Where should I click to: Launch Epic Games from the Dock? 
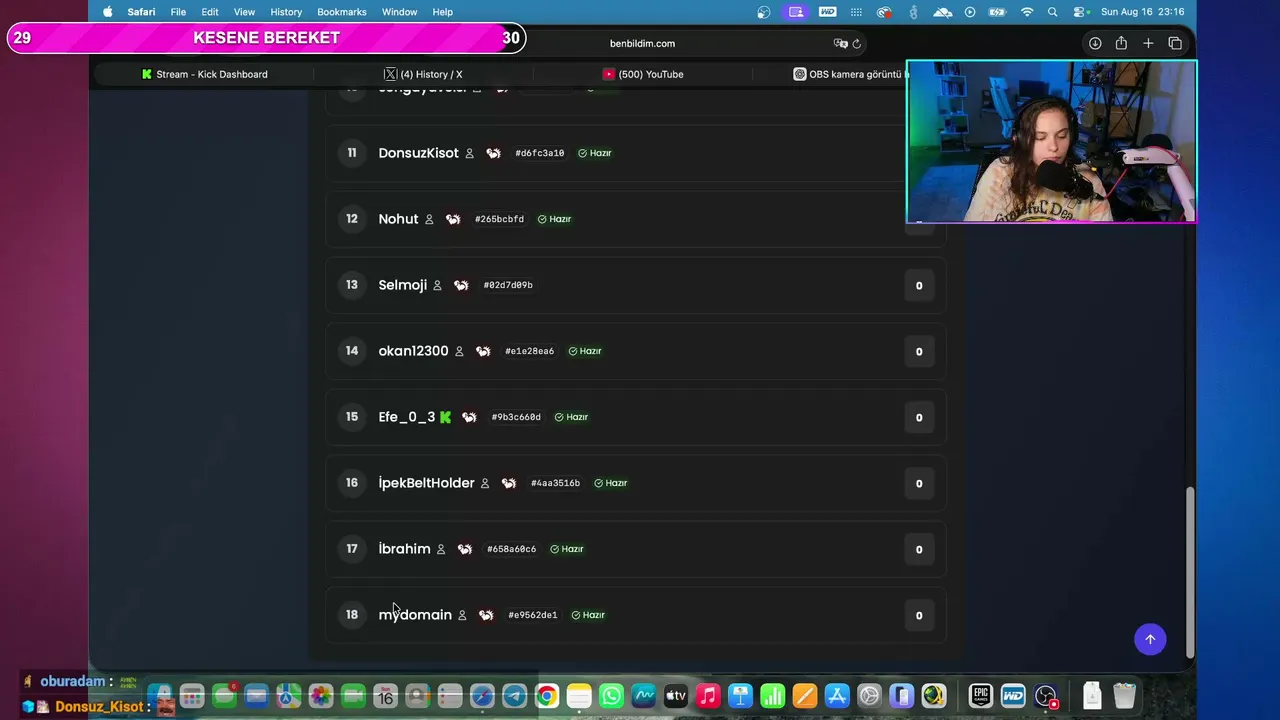pyautogui.click(x=980, y=696)
